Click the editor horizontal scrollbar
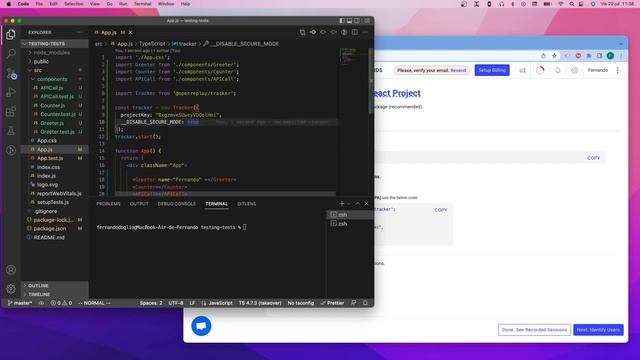 tap(225, 194)
